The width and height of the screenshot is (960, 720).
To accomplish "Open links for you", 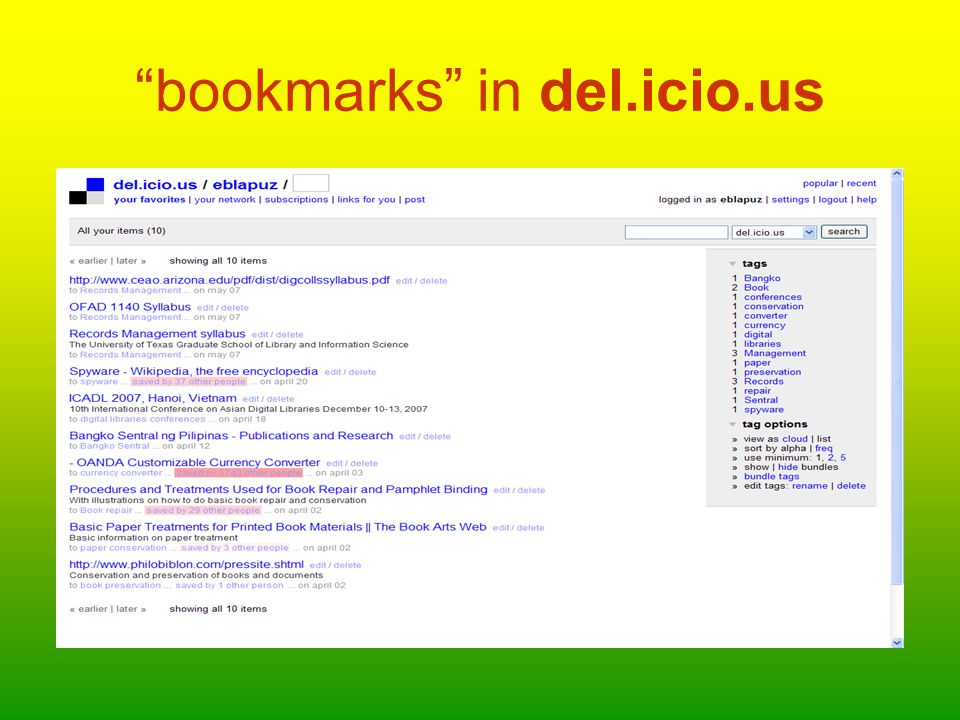I will pyautogui.click(x=366, y=200).
